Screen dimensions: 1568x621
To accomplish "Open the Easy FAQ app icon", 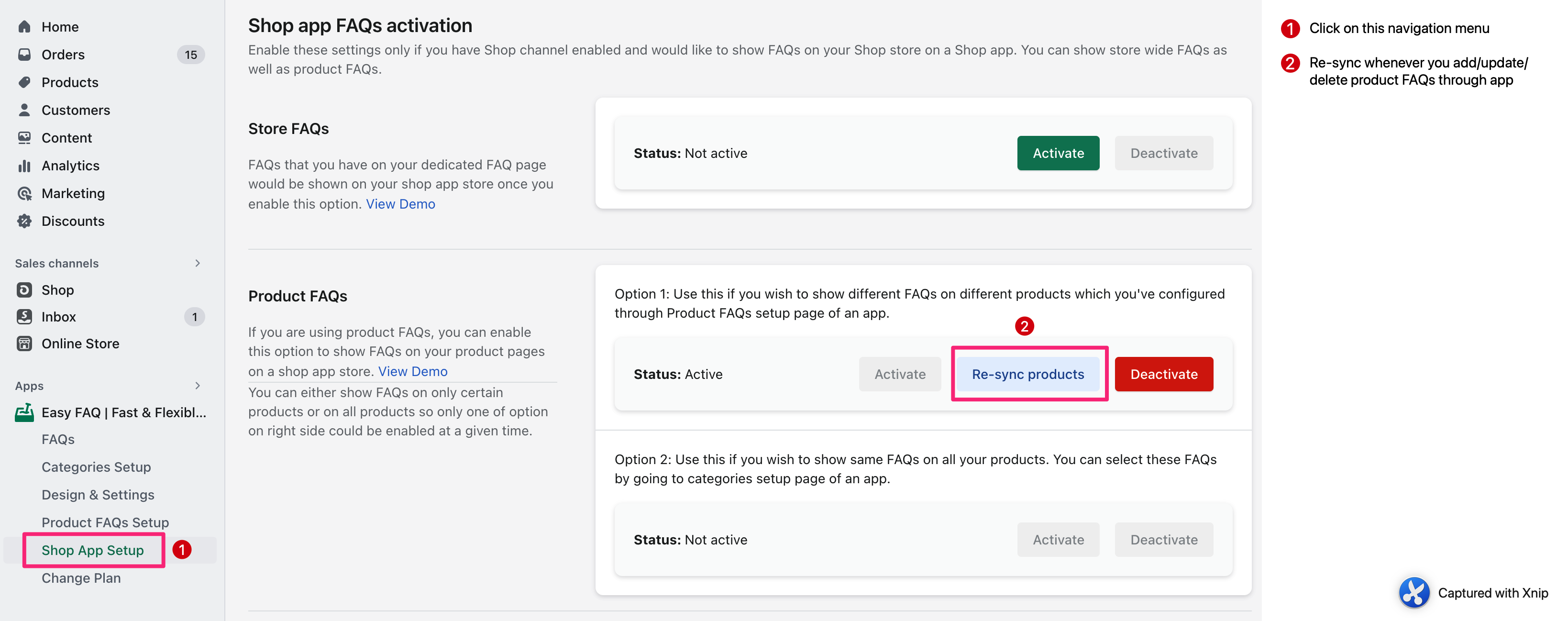I will coord(24,413).
